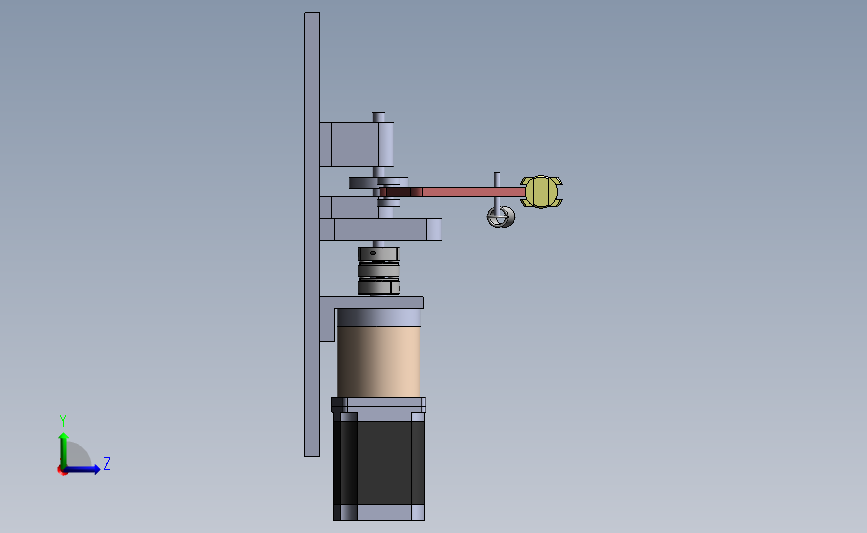867x533 pixels.
Task: Click the Y label on the axis triad
Action: pyautogui.click(x=63, y=421)
